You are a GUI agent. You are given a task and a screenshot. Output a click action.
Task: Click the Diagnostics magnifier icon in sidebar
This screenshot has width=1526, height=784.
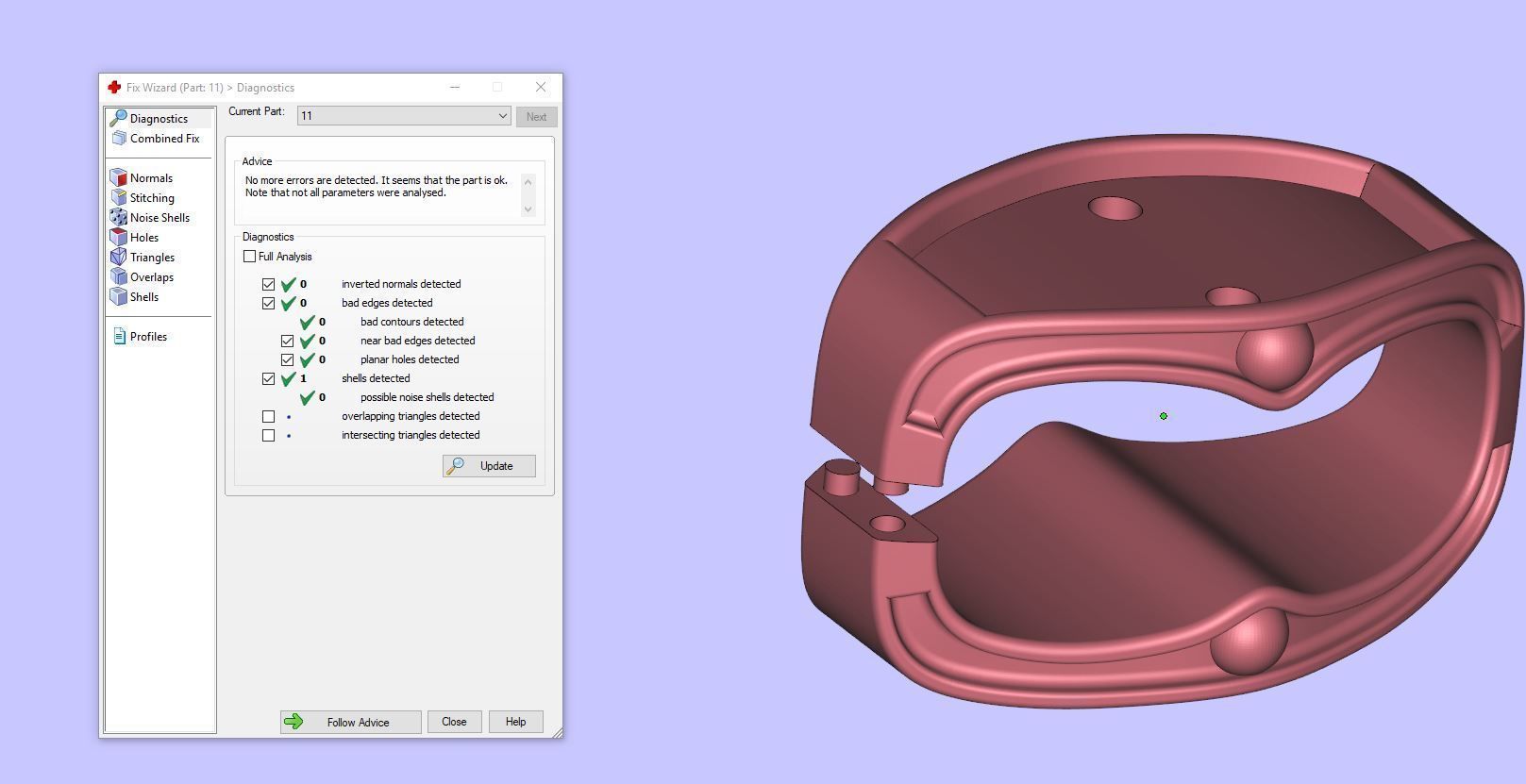(118, 118)
